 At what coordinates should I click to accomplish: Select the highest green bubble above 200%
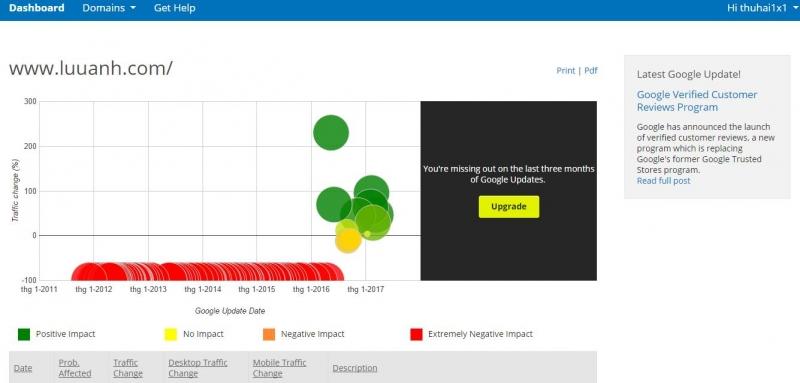point(331,133)
